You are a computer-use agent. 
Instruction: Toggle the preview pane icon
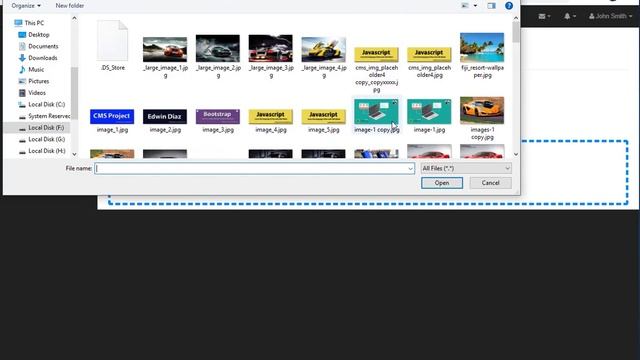[491, 6]
